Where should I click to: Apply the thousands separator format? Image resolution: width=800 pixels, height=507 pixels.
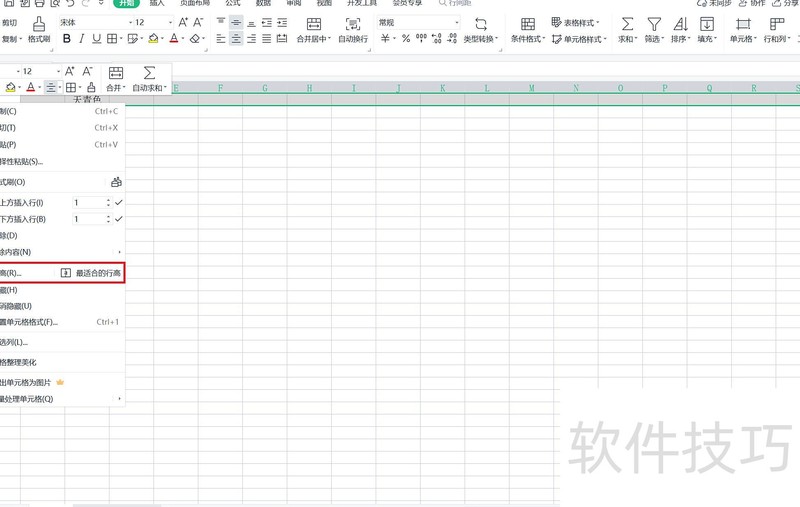pos(421,38)
